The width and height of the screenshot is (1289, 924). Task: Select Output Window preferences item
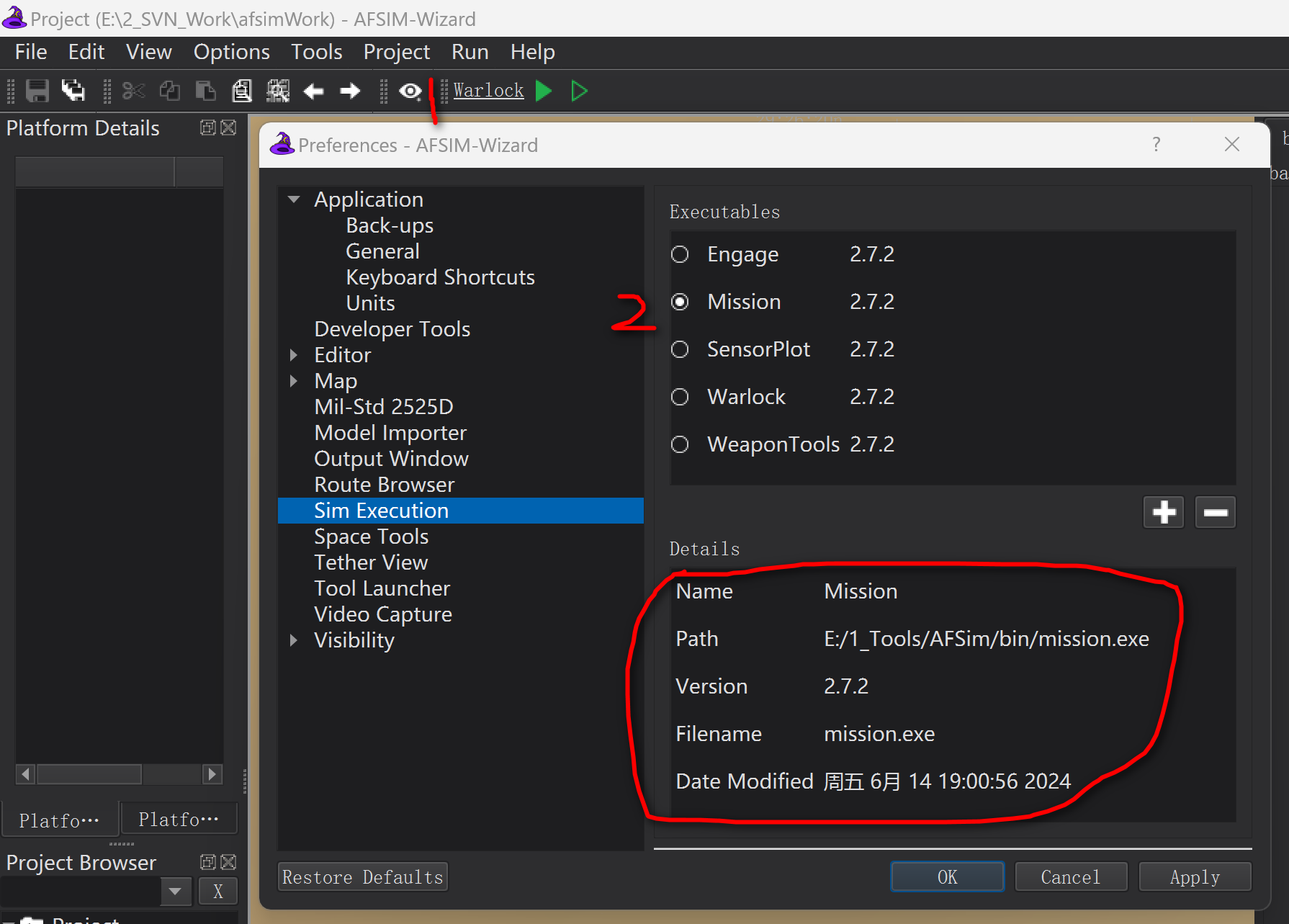coord(391,459)
